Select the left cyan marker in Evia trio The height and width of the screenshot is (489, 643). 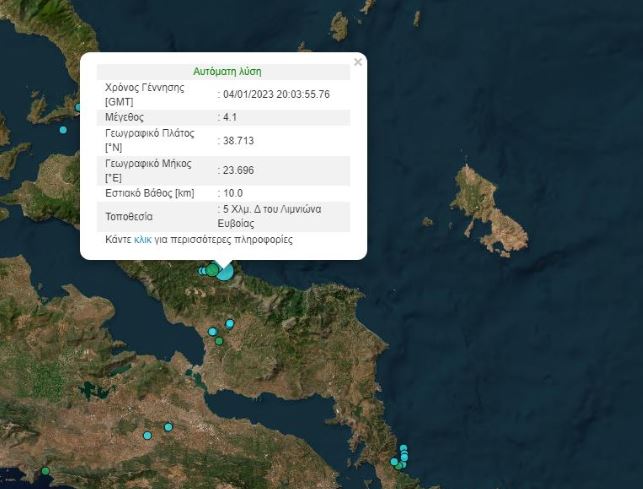212,332
